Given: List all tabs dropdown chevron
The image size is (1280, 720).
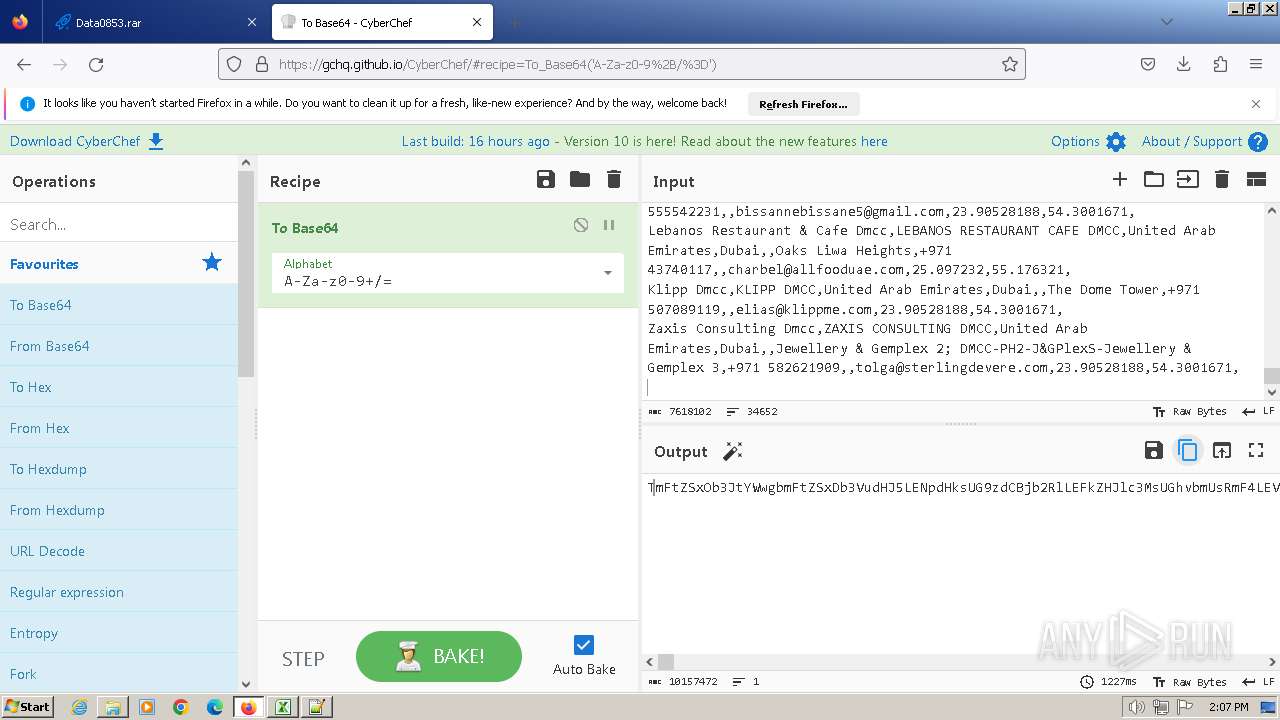Looking at the screenshot, I should [x=1166, y=22].
